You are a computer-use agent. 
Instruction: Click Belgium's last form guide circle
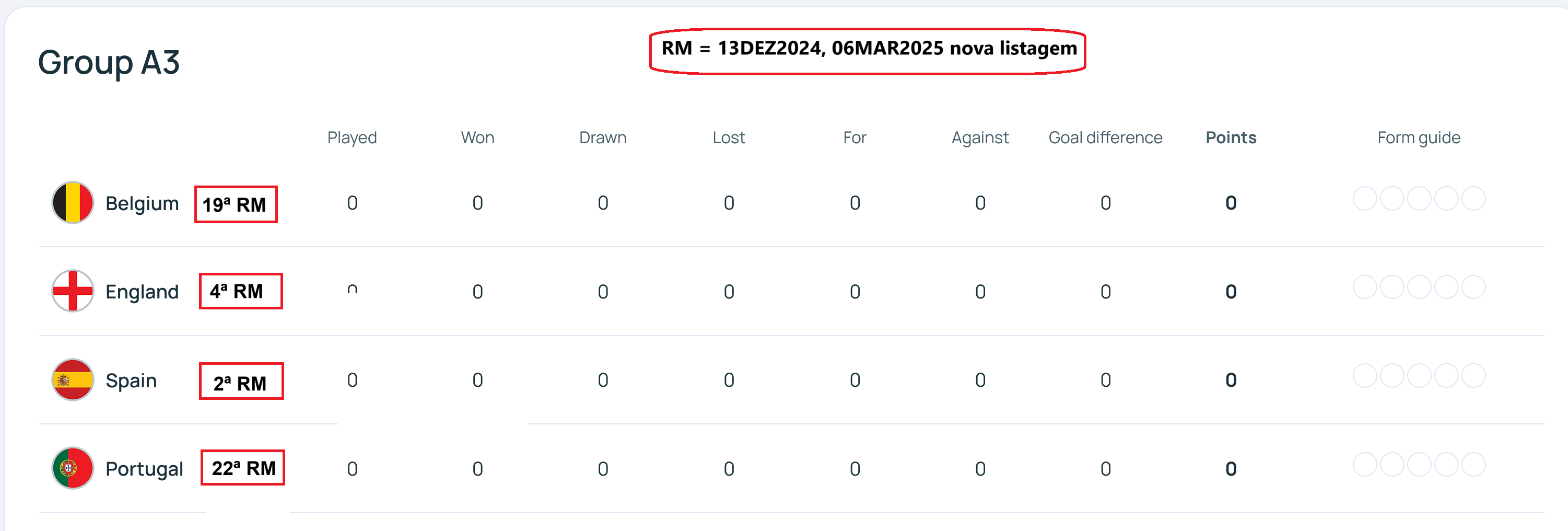click(x=1473, y=199)
